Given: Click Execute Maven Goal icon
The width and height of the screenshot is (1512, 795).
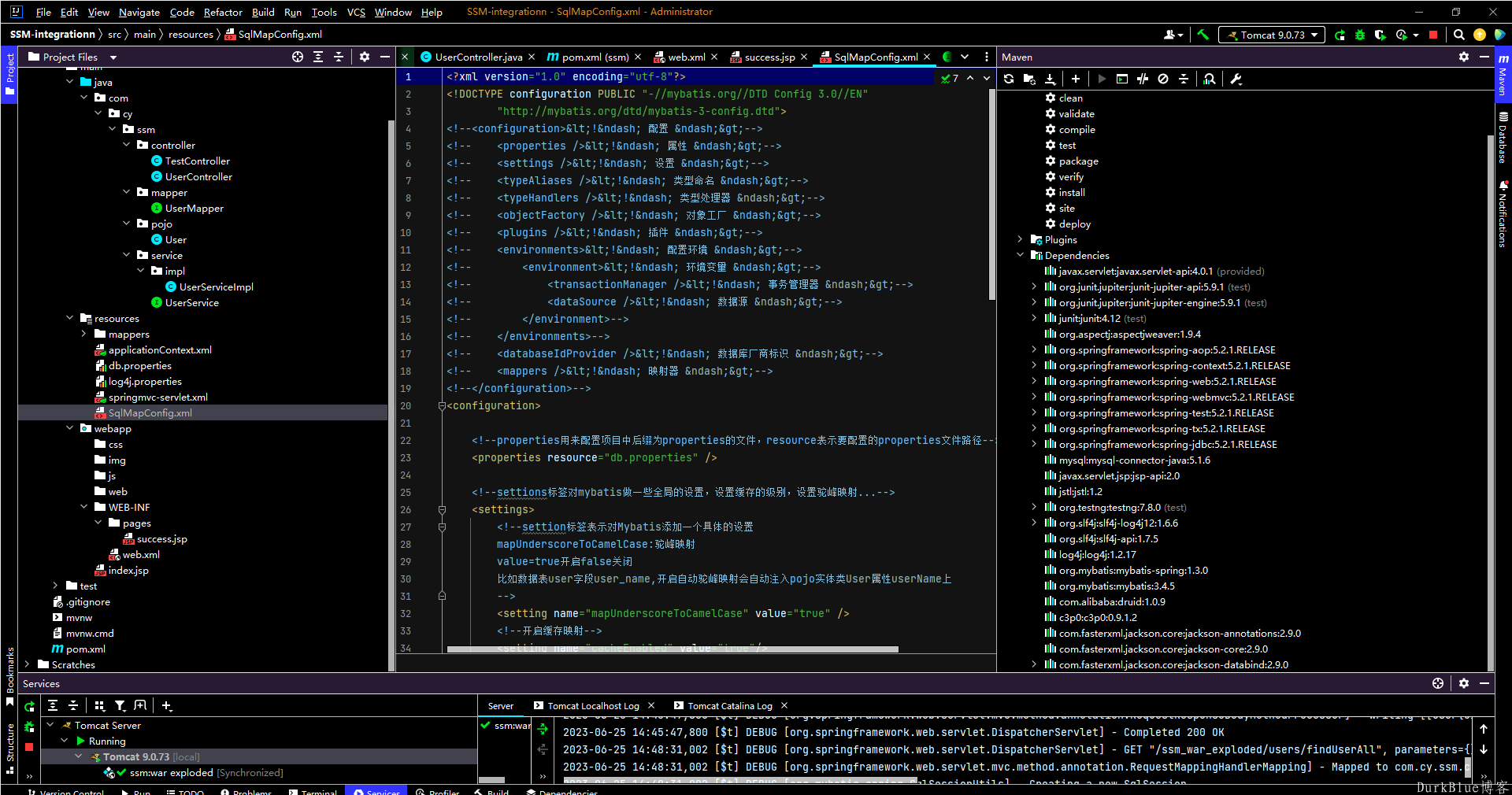Looking at the screenshot, I should point(1122,79).
